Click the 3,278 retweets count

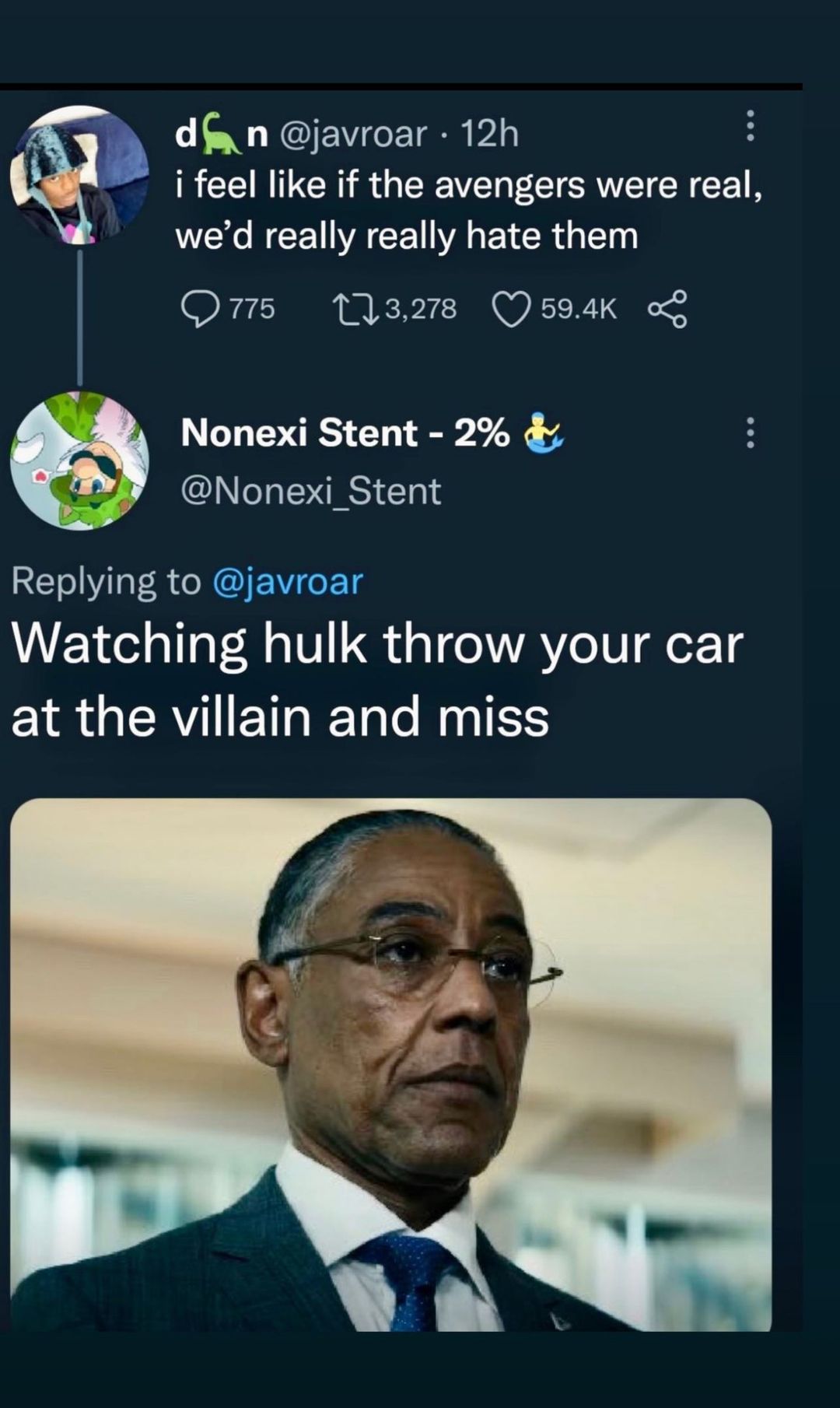[420, 310]
